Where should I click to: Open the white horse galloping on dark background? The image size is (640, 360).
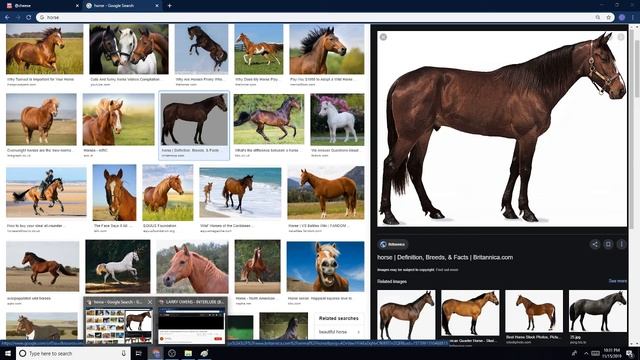(x=118, y=267)
